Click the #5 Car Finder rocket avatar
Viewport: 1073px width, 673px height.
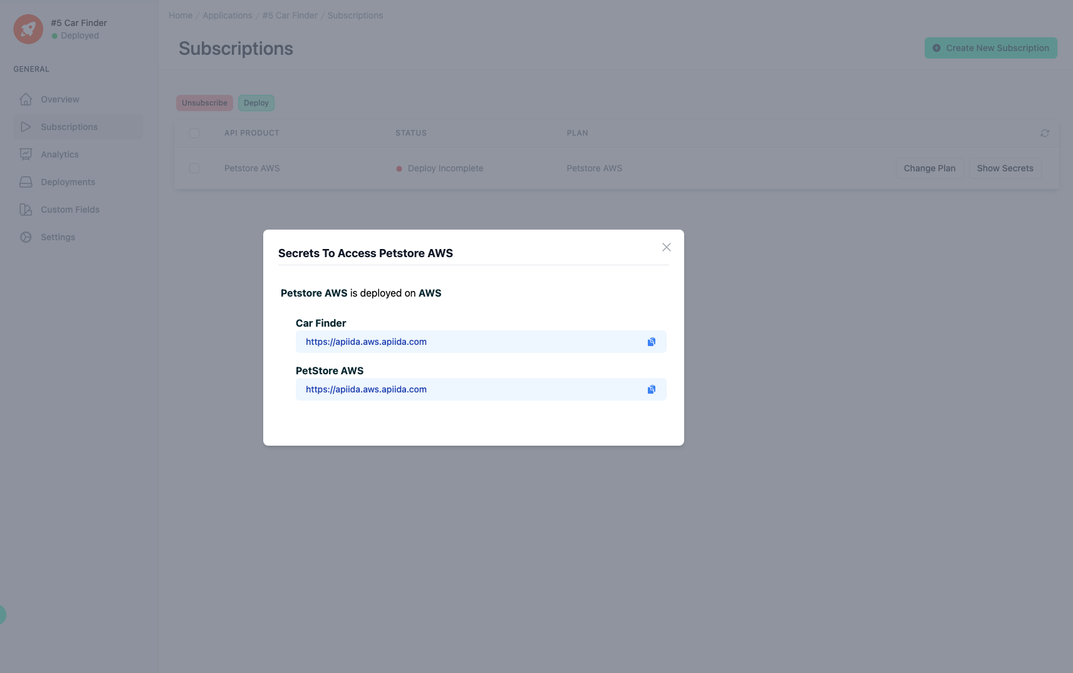coord(27,28)
